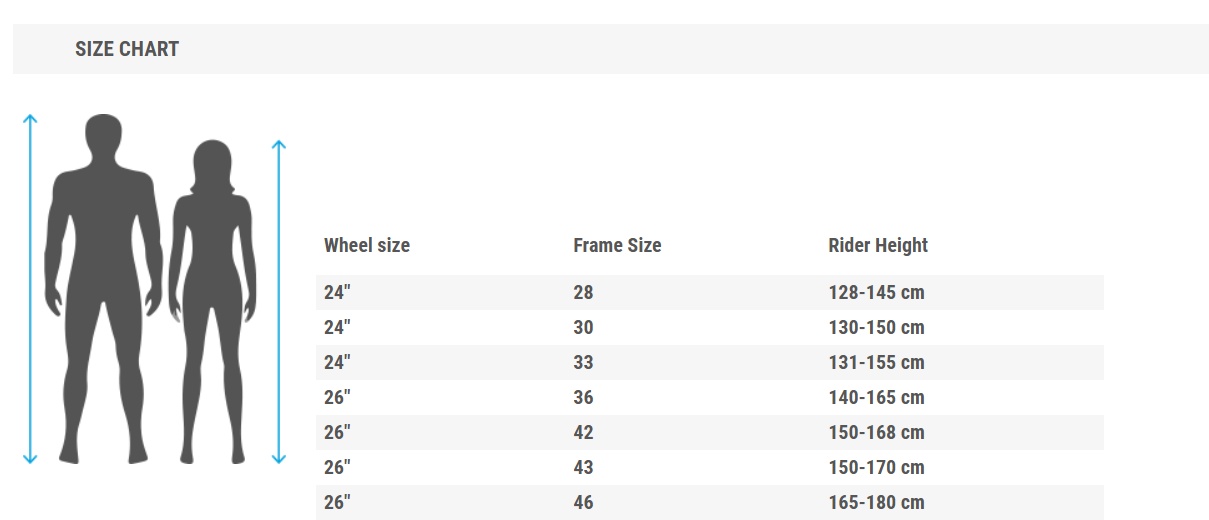This screenshot has width=1209, height=520.
Task: Click the left blue height arrow
Action: (x=30, y=288)
